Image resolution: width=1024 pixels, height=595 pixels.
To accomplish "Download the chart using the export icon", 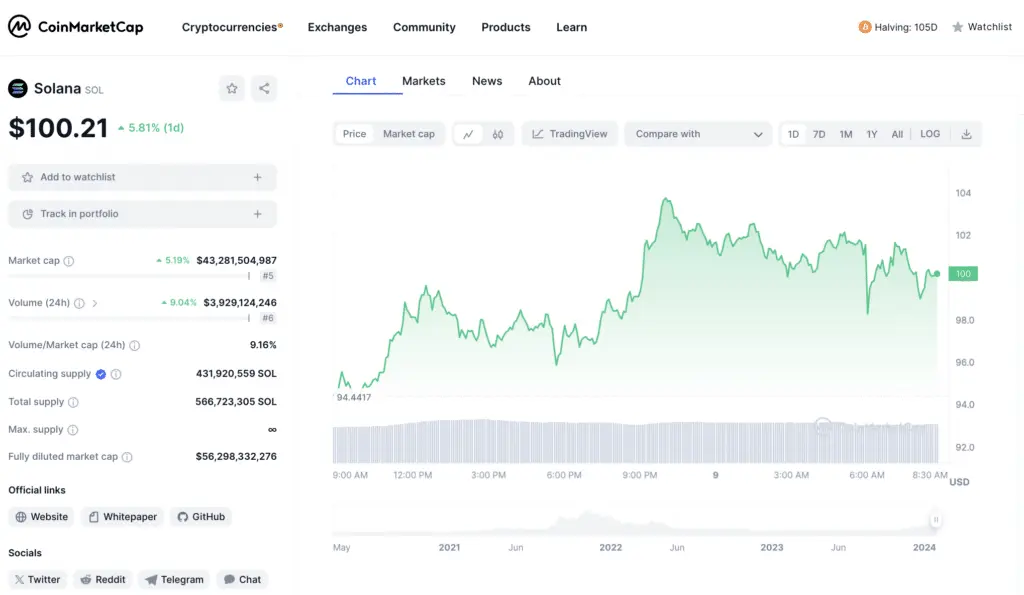I will coord(966,133).
